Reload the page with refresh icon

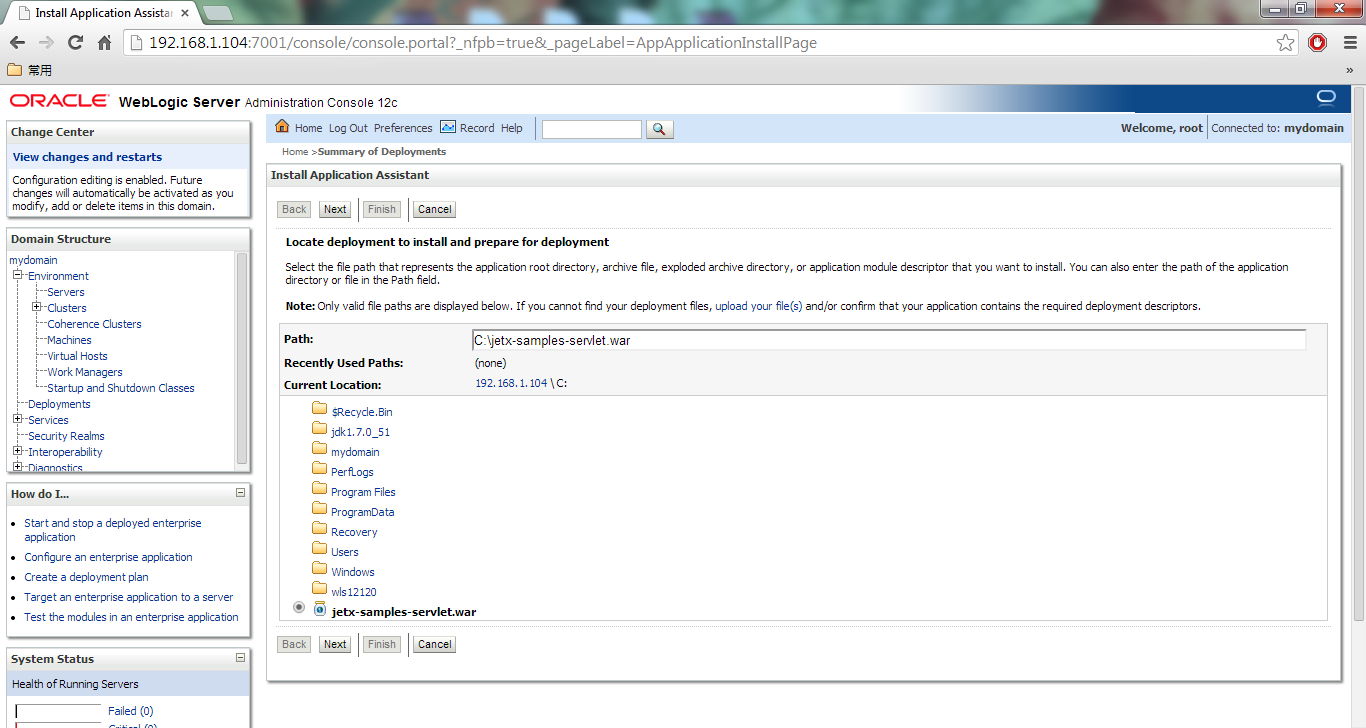75,43
